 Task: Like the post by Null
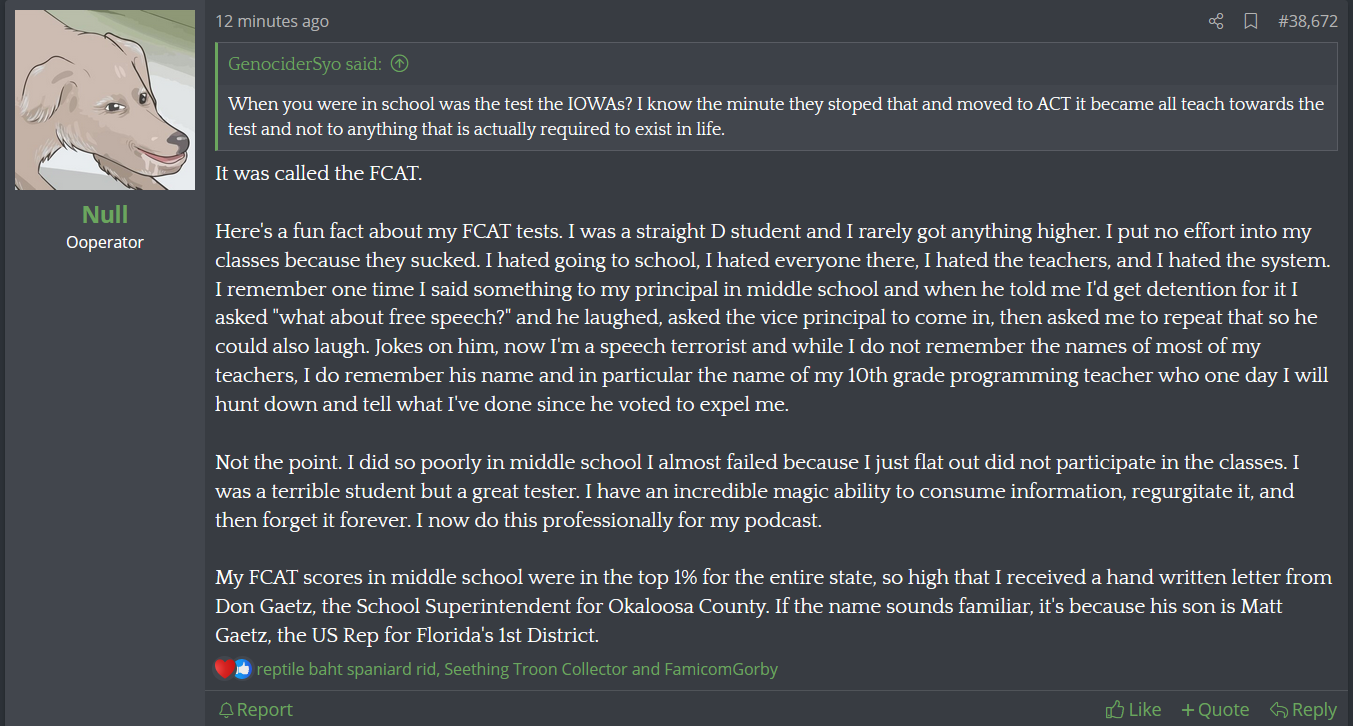point(1134,709)
